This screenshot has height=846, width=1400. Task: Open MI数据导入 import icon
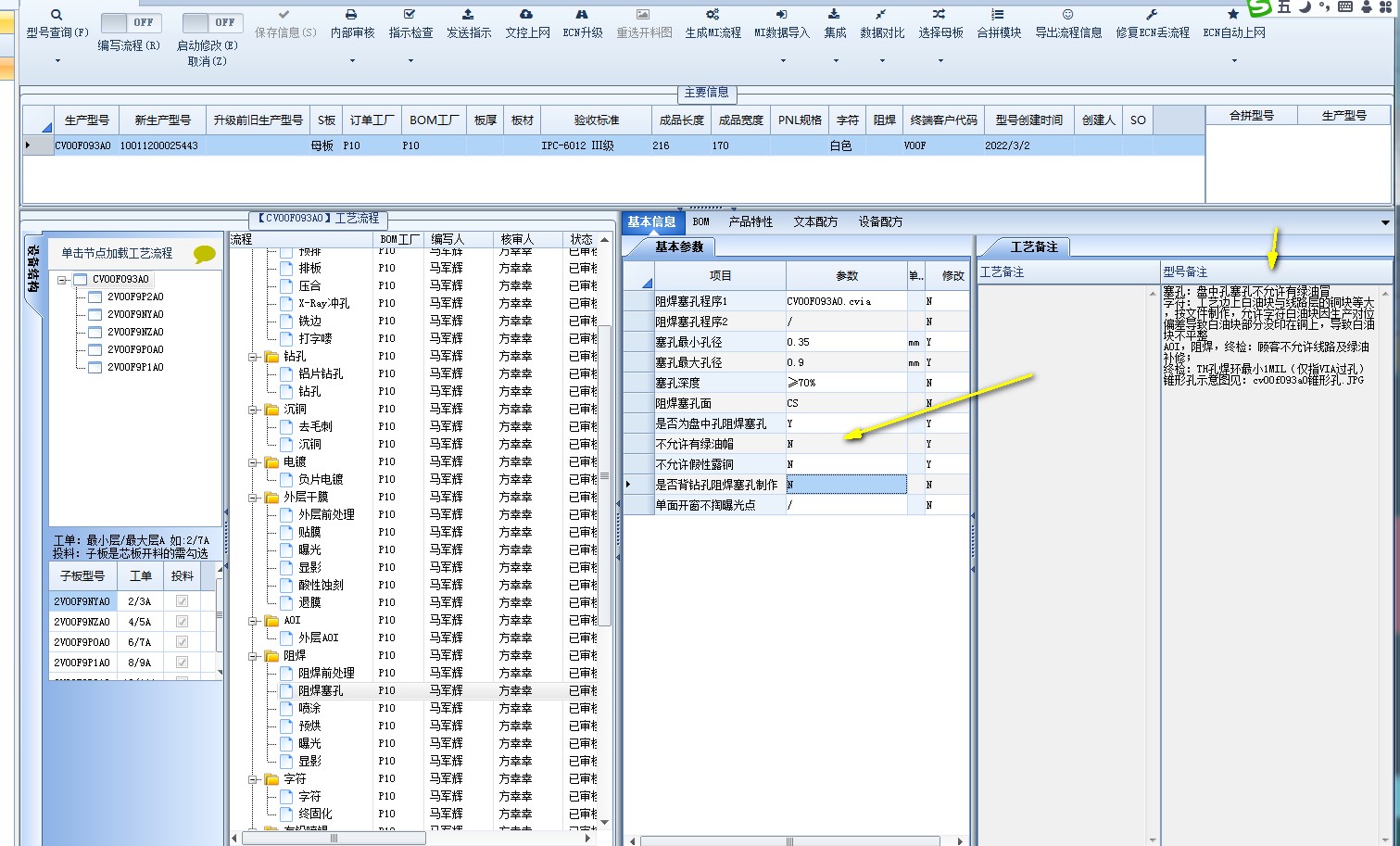781,15
